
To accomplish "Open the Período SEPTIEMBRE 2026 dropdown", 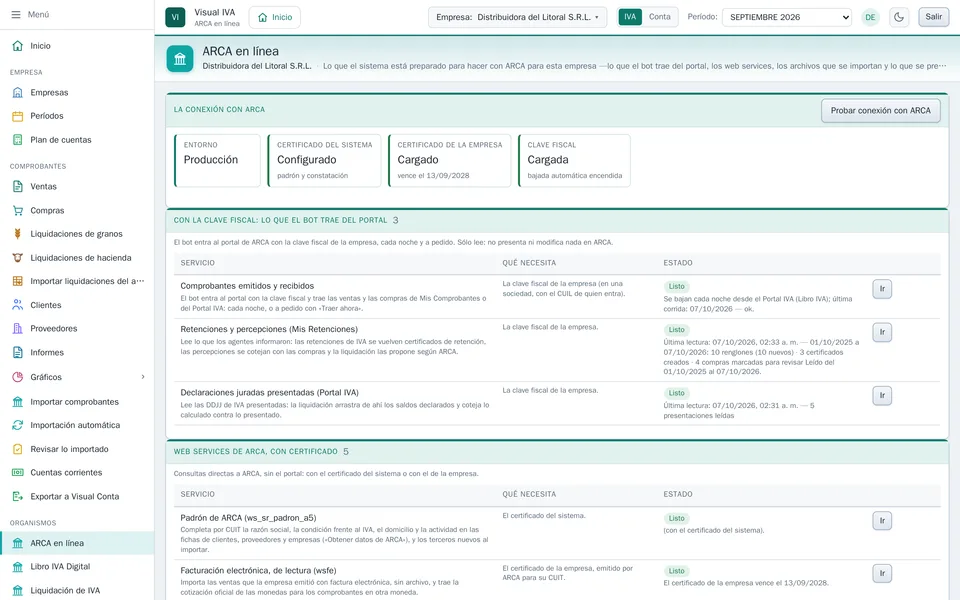I will 787,17.
